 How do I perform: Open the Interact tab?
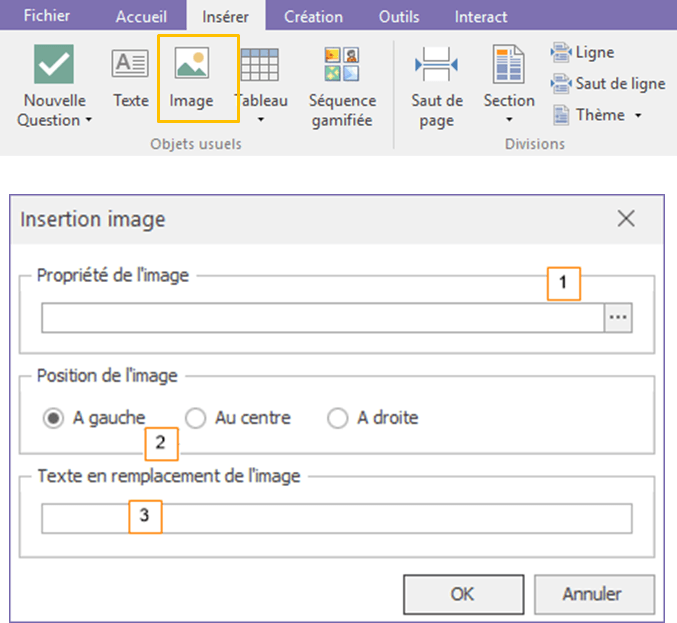pos(481,16)
